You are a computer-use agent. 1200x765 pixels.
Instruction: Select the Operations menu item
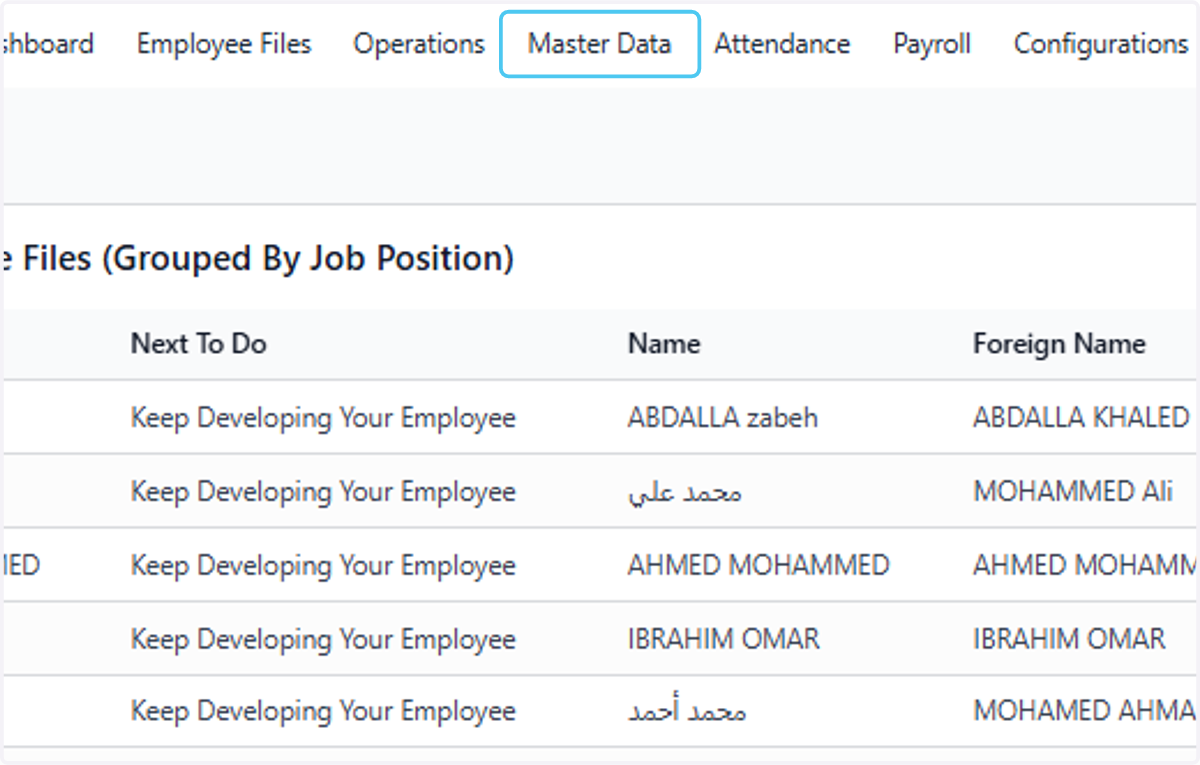tap(419, 44)
